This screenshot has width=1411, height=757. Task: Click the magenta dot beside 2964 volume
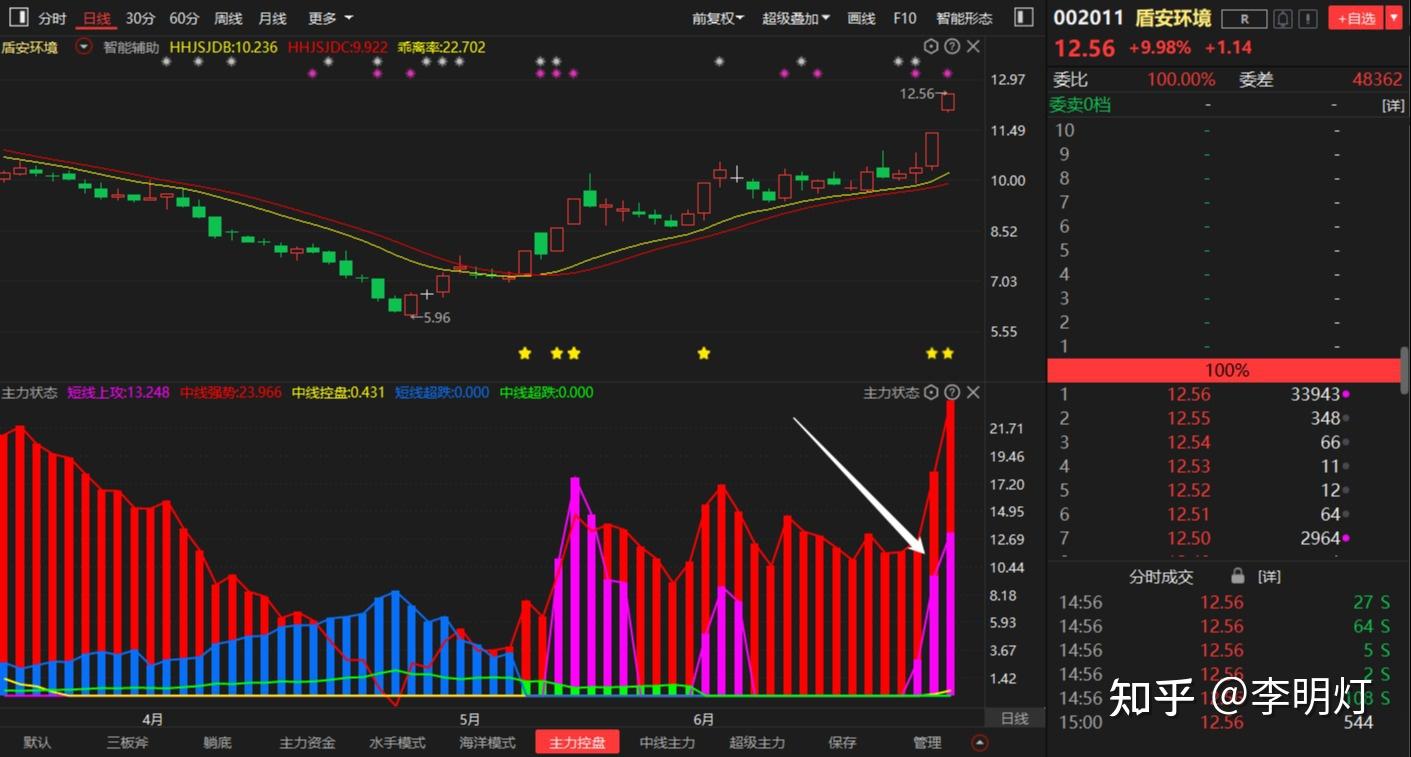point(1347,538)
